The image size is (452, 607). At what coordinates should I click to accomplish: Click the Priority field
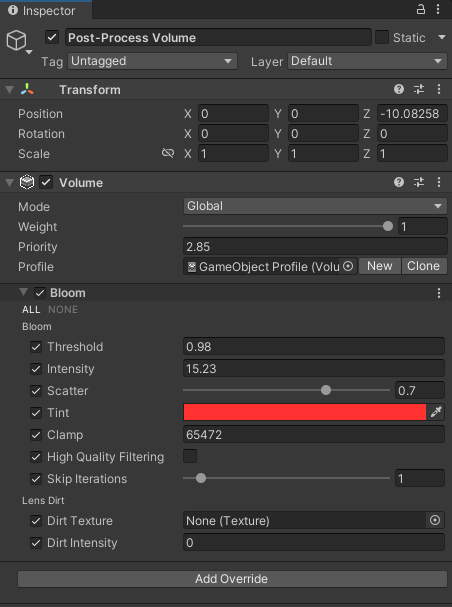(x=315, y=247)
